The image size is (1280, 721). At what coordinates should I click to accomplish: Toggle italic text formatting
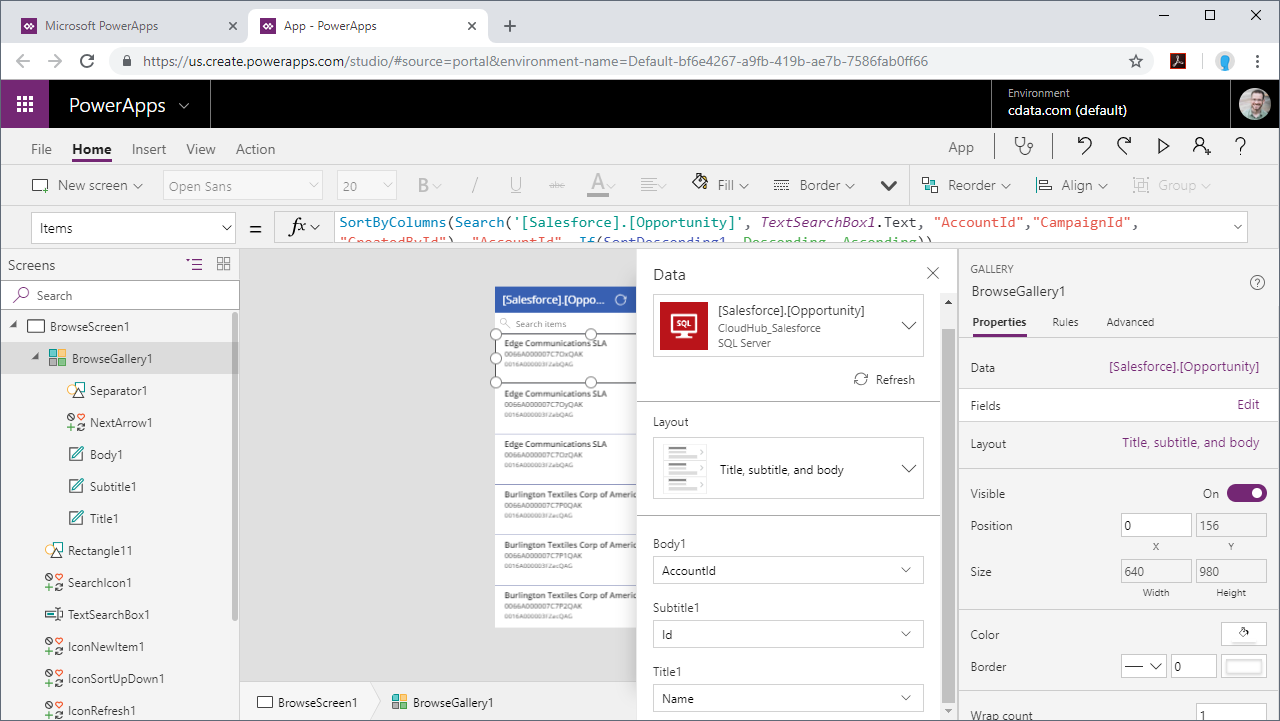click(x=475, y=185)
